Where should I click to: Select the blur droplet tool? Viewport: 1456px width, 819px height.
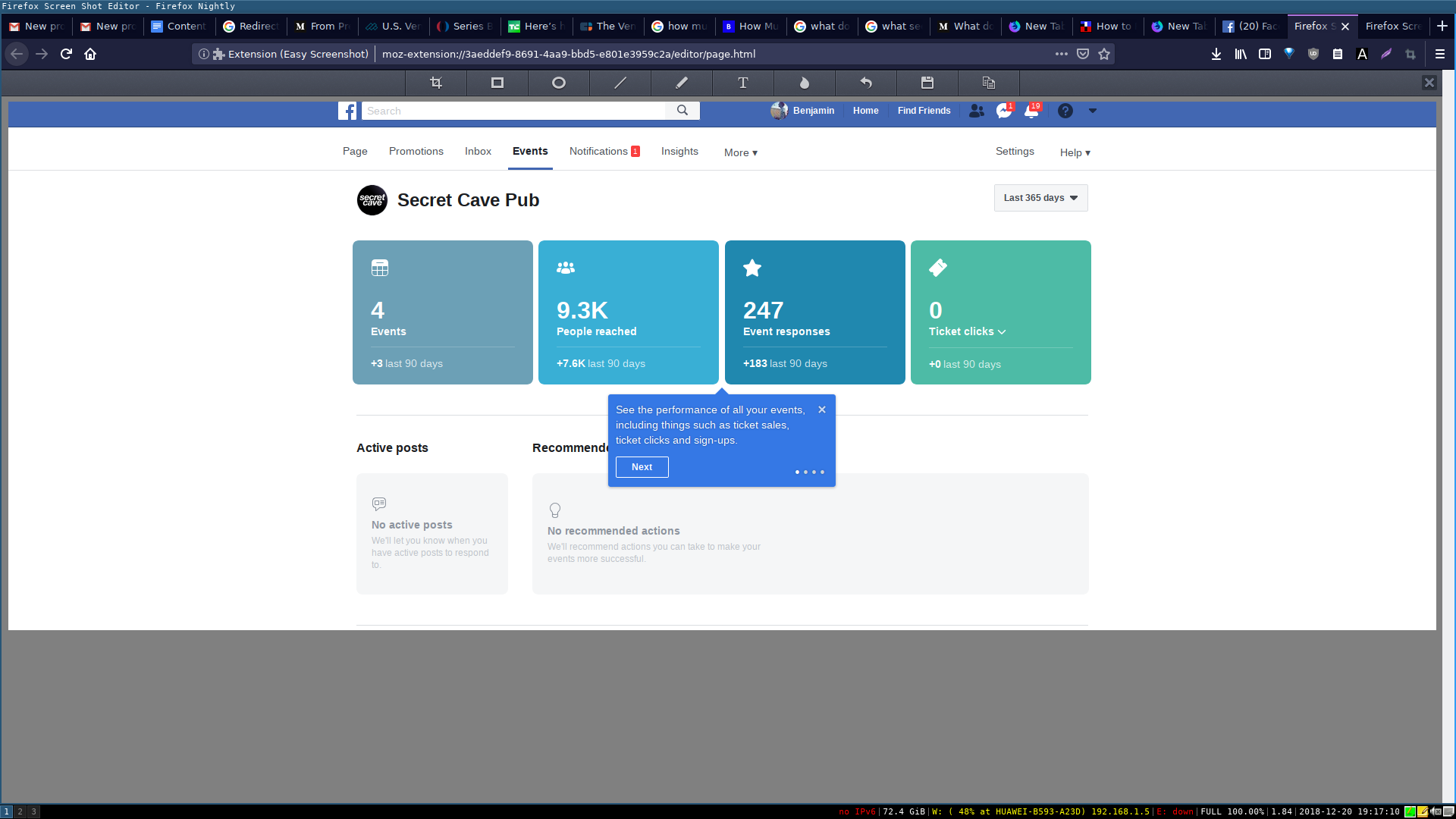click(x=805, y=83)
